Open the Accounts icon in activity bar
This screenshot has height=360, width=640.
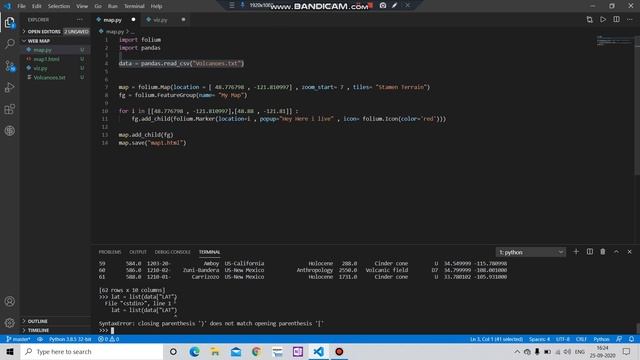pos(10,301)
